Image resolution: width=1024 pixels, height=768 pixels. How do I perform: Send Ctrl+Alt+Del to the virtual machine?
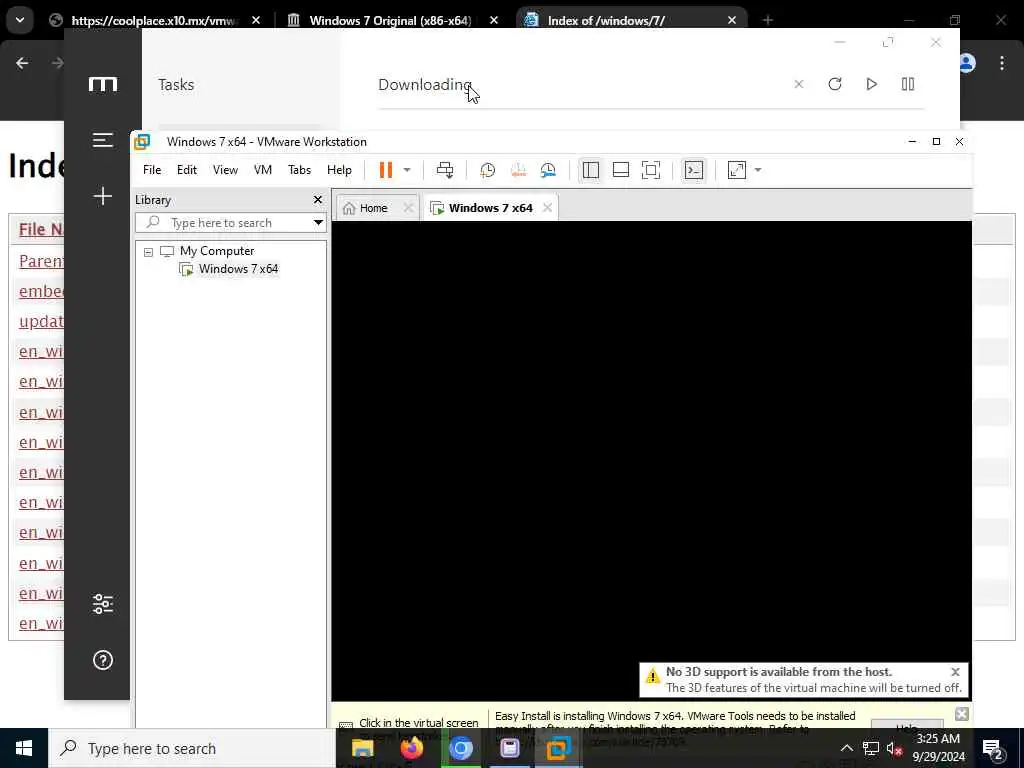coord(445,170)
